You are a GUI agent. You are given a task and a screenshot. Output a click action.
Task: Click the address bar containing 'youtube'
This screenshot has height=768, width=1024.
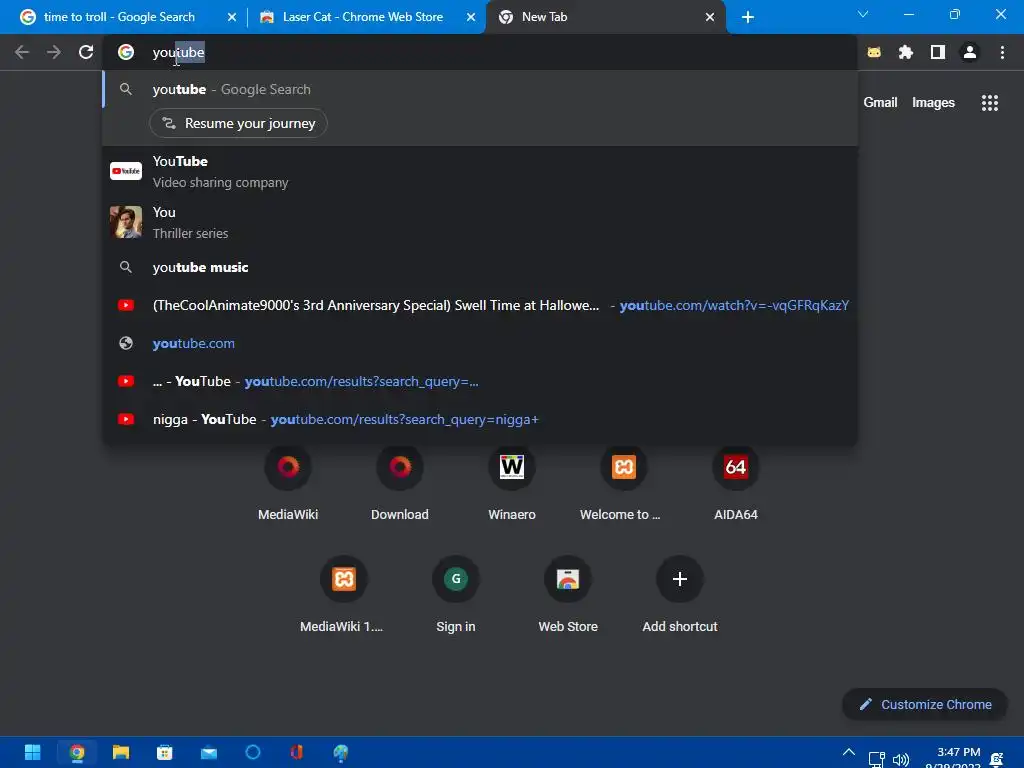click(x=480, y=52)
